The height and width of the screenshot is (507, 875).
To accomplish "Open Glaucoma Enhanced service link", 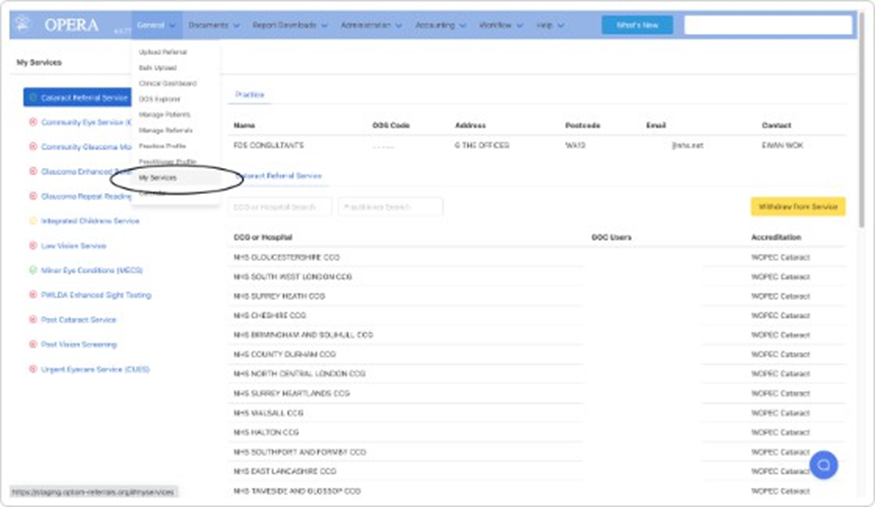I will pos(86,171).
